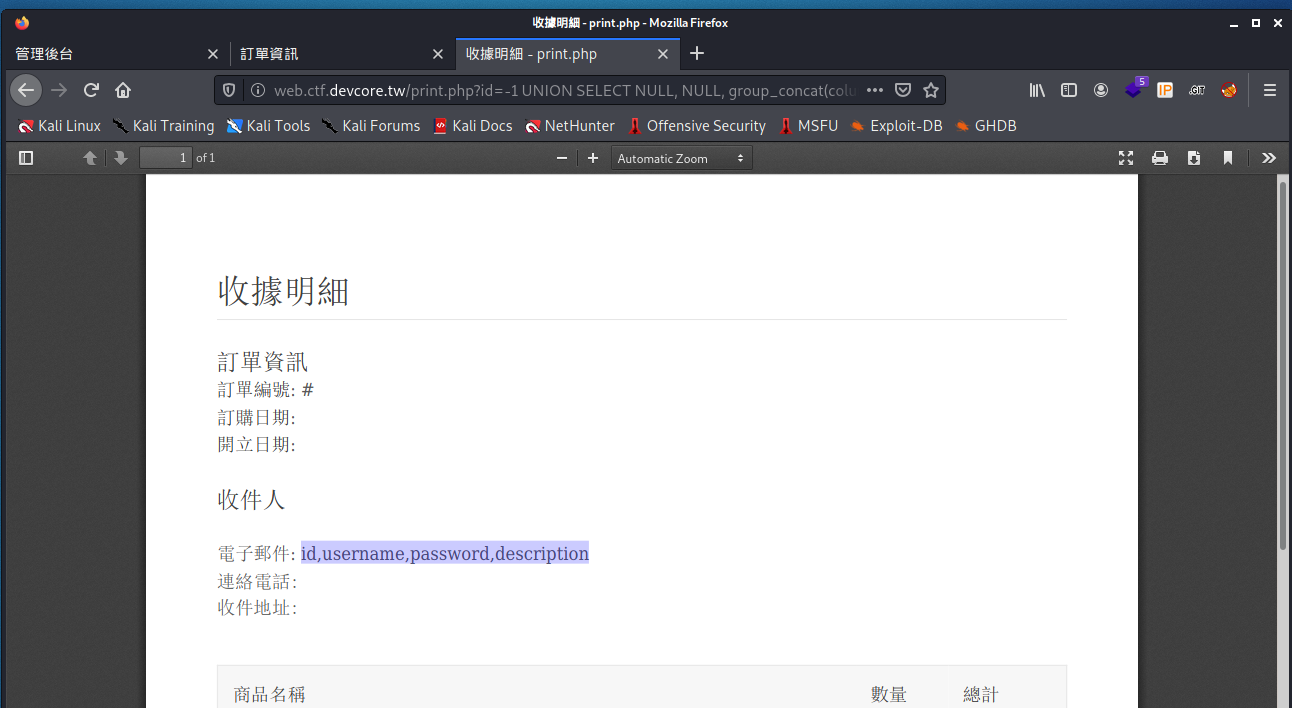Viewport: 1292px width, 708px height.
Task: Go to Firefox home page
Action: 123,90
